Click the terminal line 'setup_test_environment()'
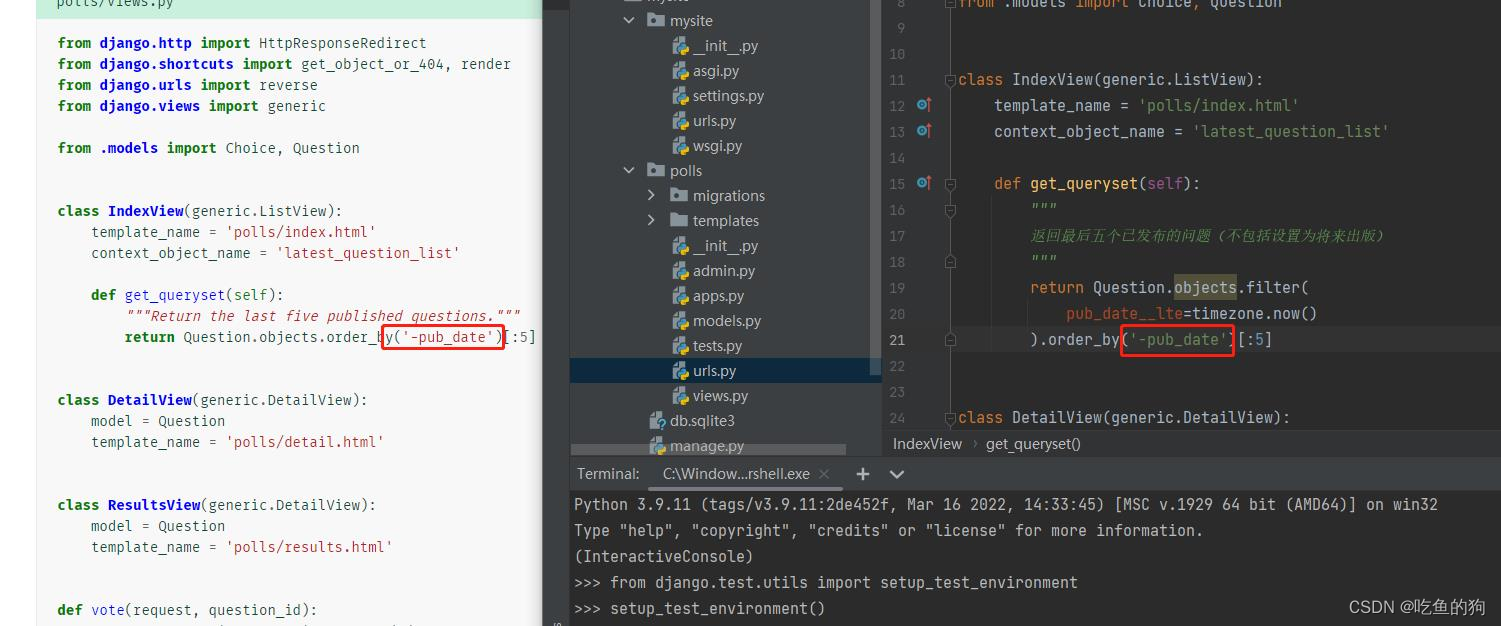Viewport: 1501px width, 626px height. tap(717, 608)
